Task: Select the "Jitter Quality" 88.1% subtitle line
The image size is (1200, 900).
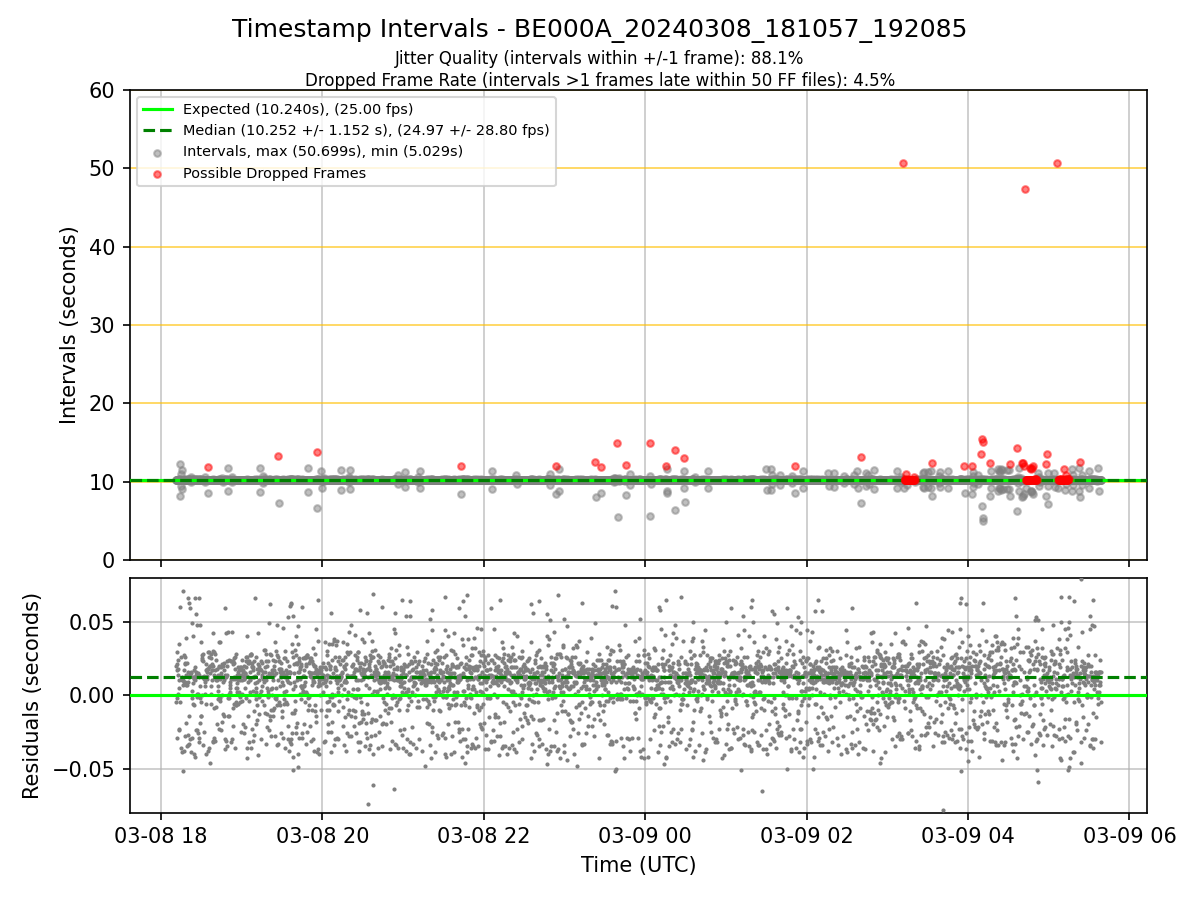Action: [x=599, y=58]
